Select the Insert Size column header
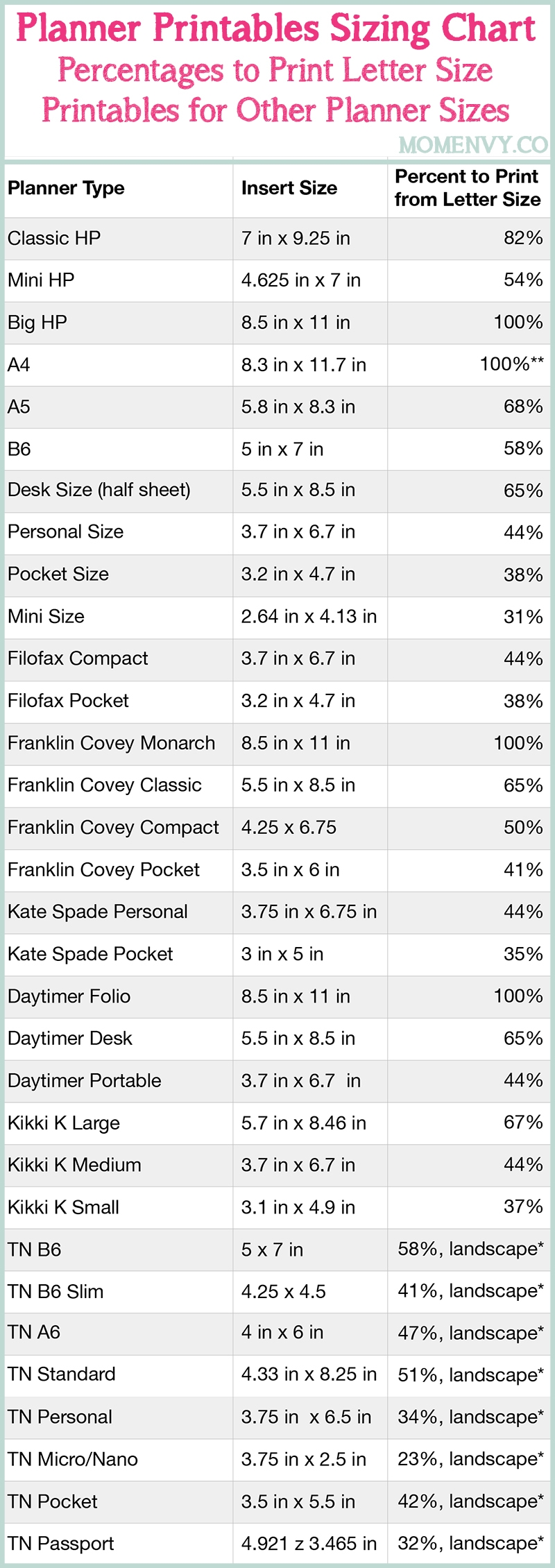This screenshot has height=1568, width=555. 289,188
